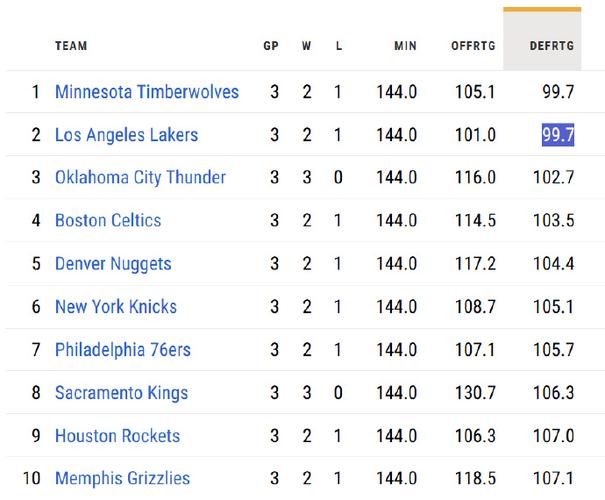605x500 pixels.
Task: Open the Philadelphia 76ers team link
Action: tap(123, 350)
